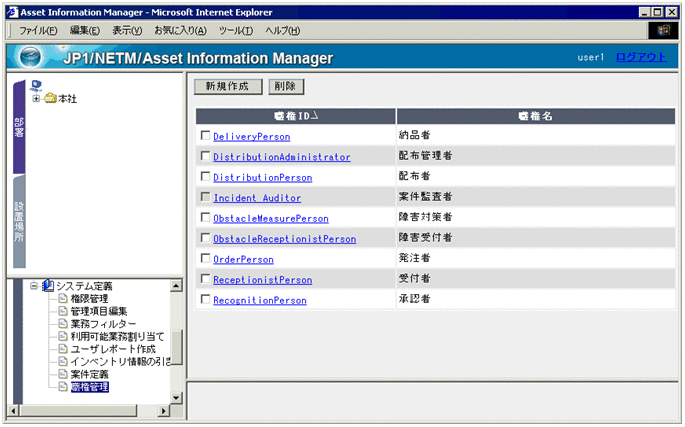This screenshot has height=427, width=685.
Task: Click menu tree scroll-up arrow
Action: tap(176, 286)
